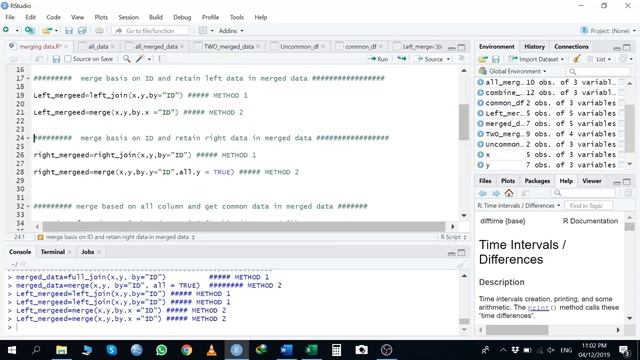This screenshot has width=640, height=360.
Task: Collapse code section at line 32
Action: (x=28, y=207)
